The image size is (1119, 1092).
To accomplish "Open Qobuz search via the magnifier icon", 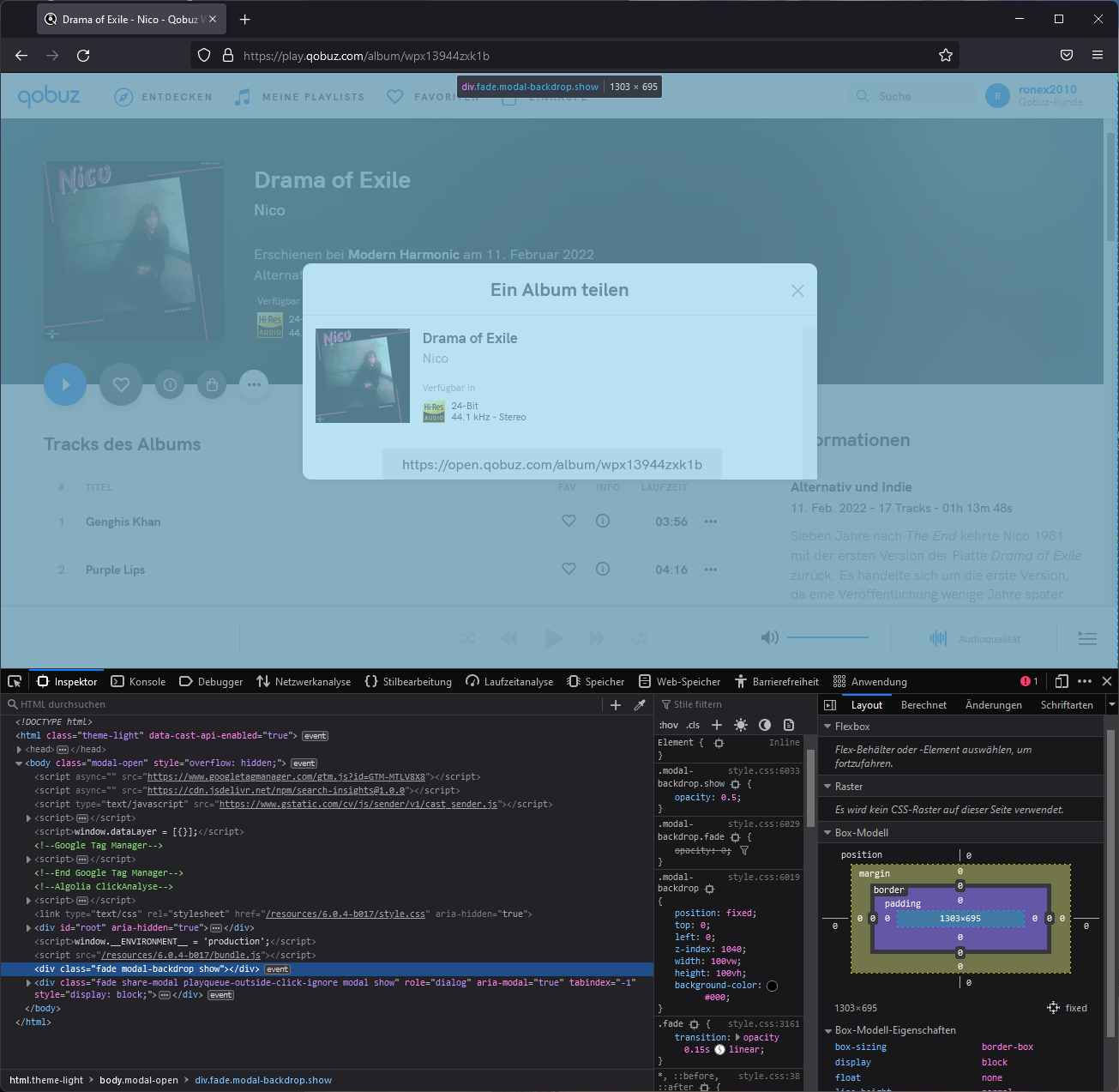I will tap(862, 95).
